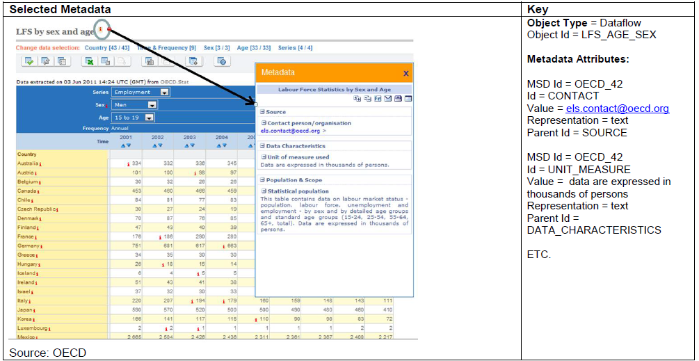Open the red info icon next to Australia
This screenshot has width=699, height=361.
click(39, 165)
